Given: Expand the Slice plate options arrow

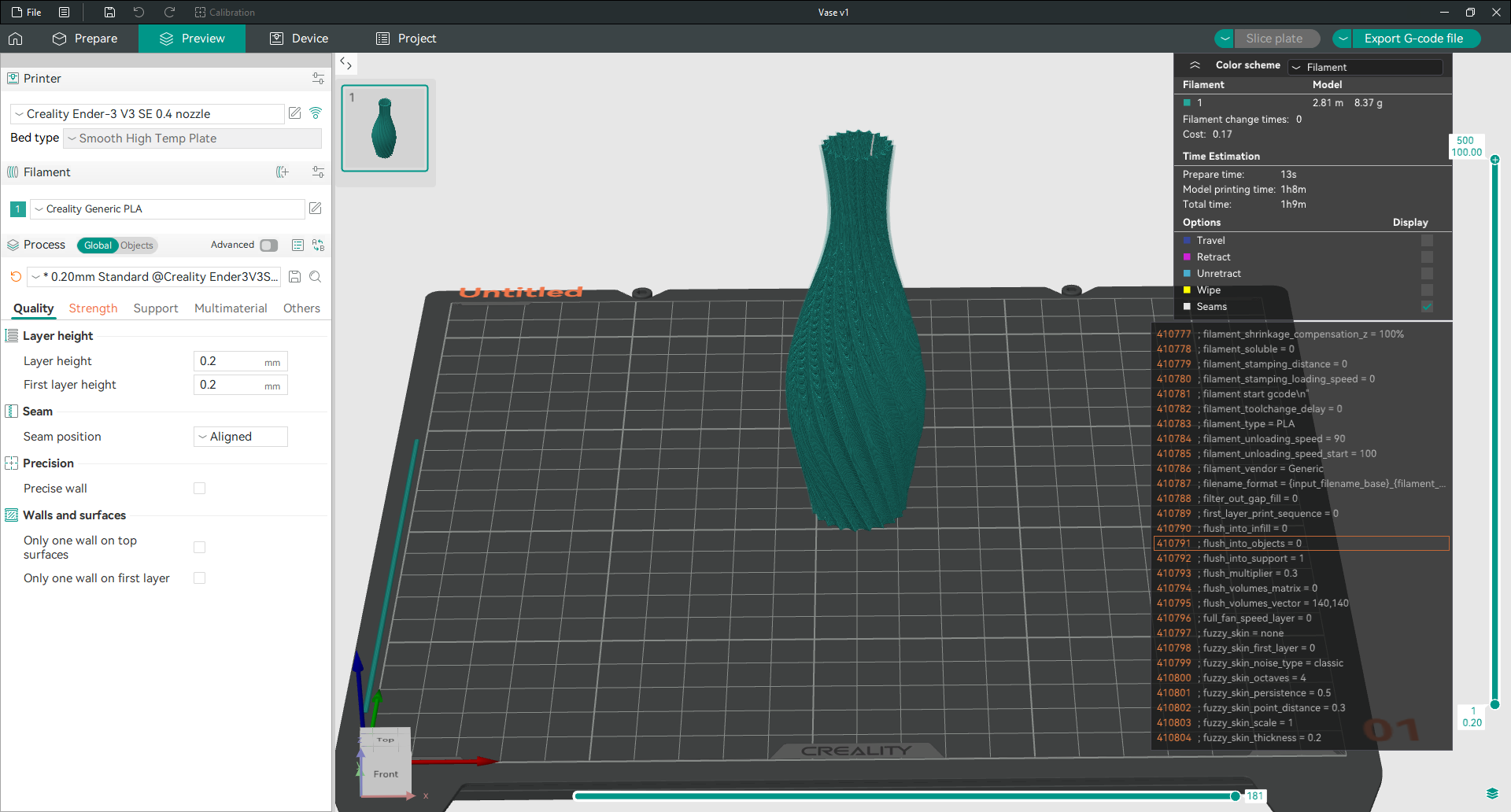Looking at the screenshot, I should pos(1225,39).
